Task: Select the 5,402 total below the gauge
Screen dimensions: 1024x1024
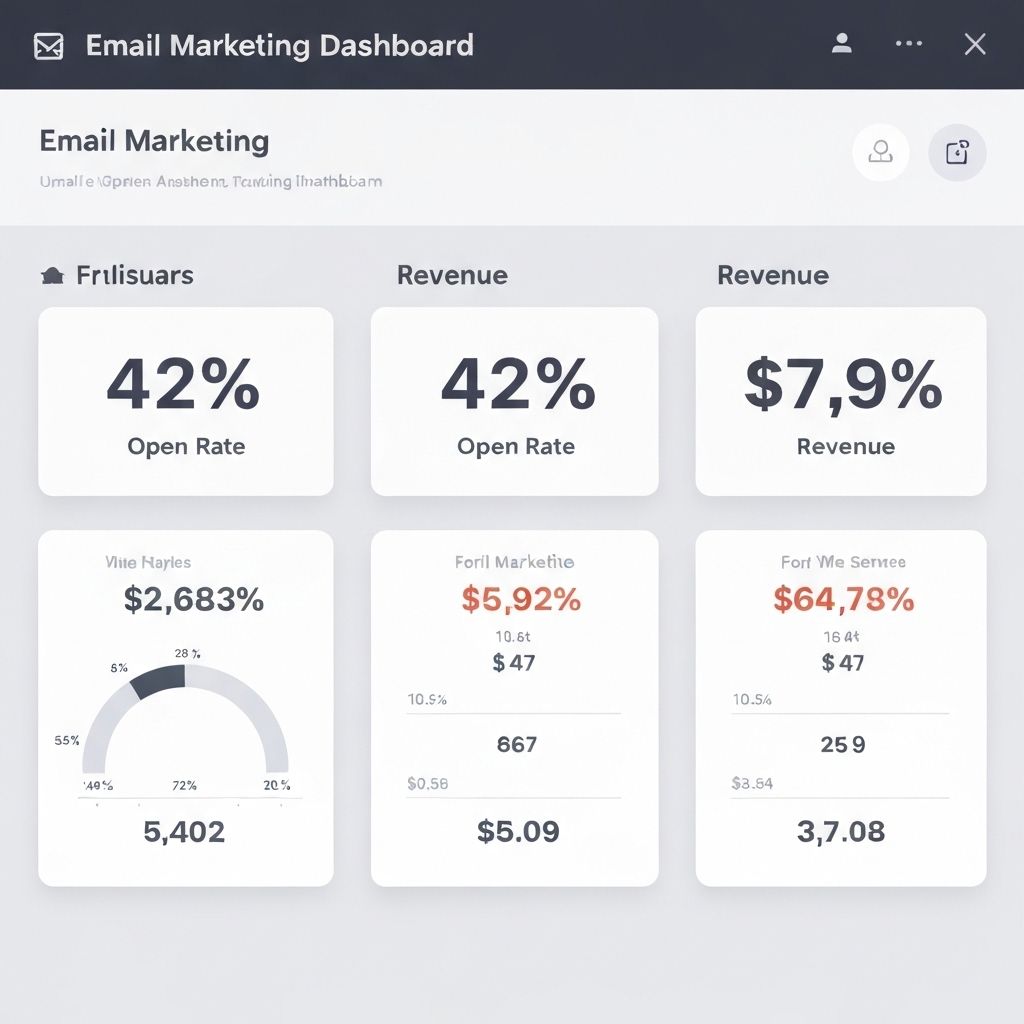Action: (x=184, y=831)
